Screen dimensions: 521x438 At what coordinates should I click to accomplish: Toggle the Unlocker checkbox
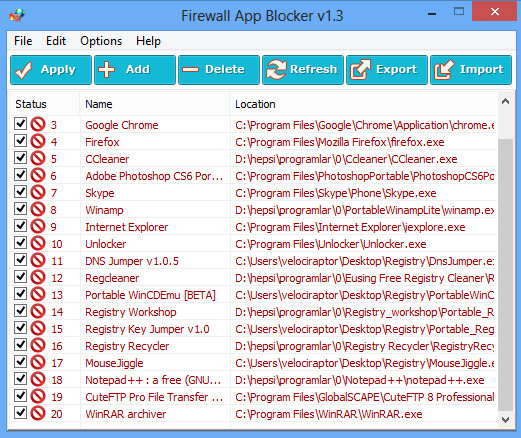point(20,242)
